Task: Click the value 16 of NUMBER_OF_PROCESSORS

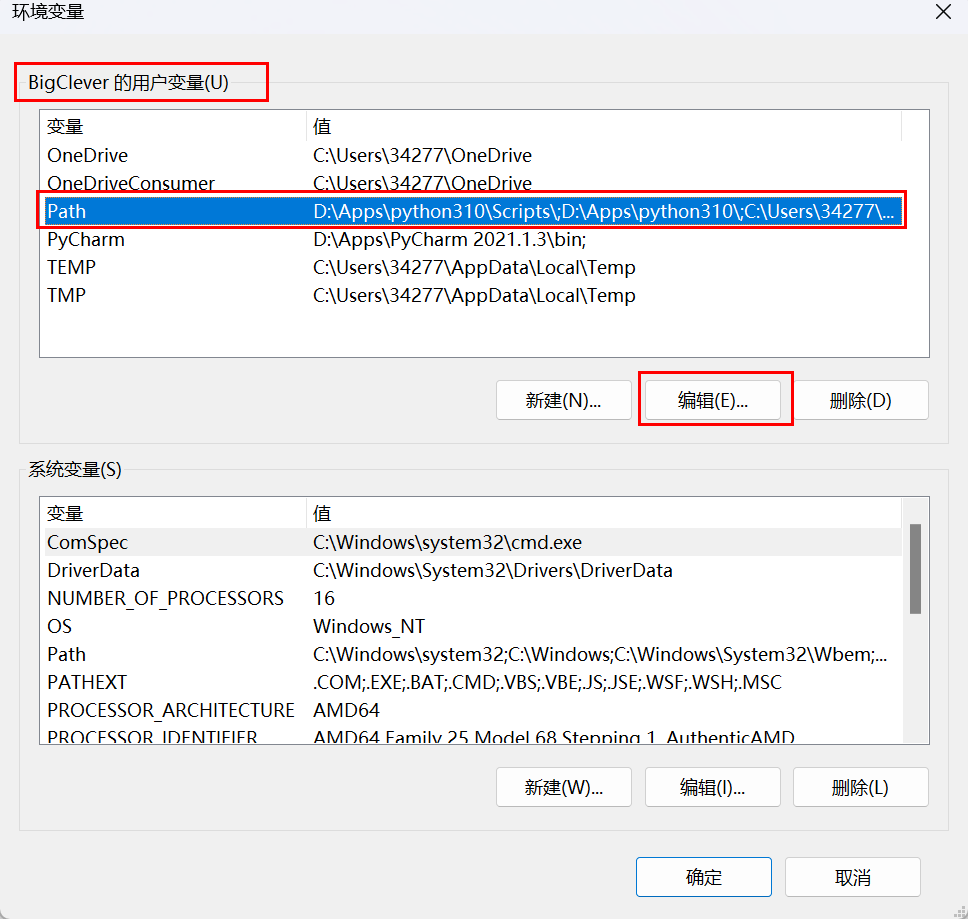Action: click(324, 598)
